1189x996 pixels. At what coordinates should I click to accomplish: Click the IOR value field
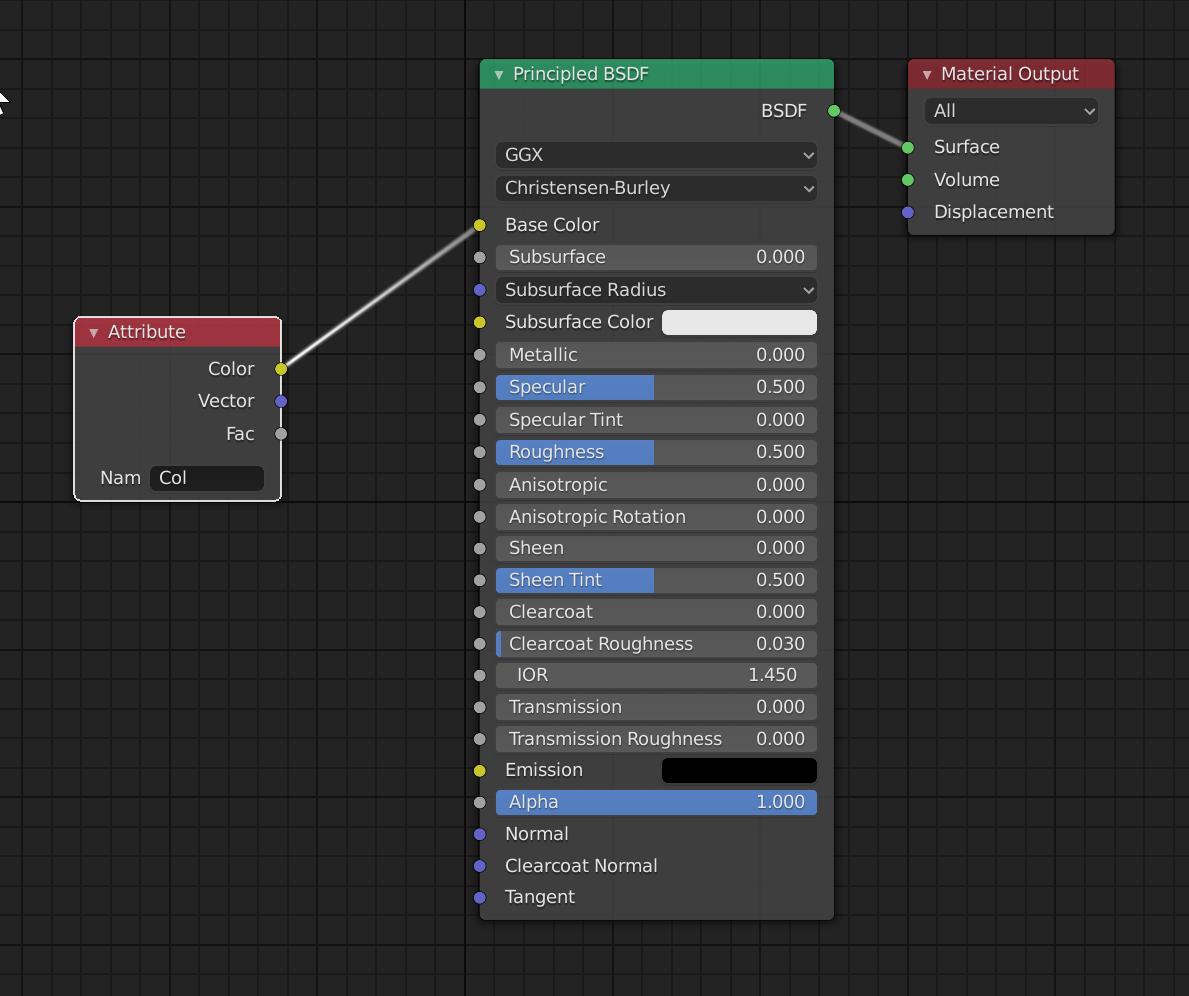656,675
